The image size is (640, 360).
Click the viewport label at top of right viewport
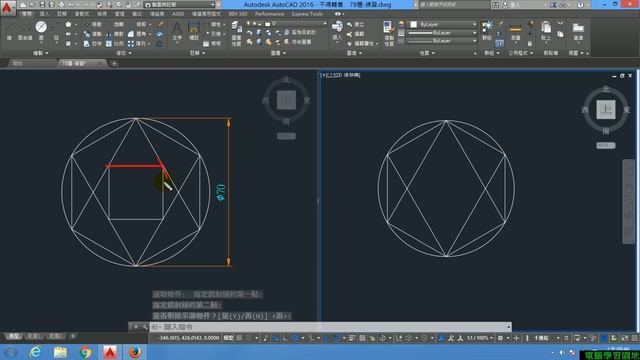click(340, 76)
